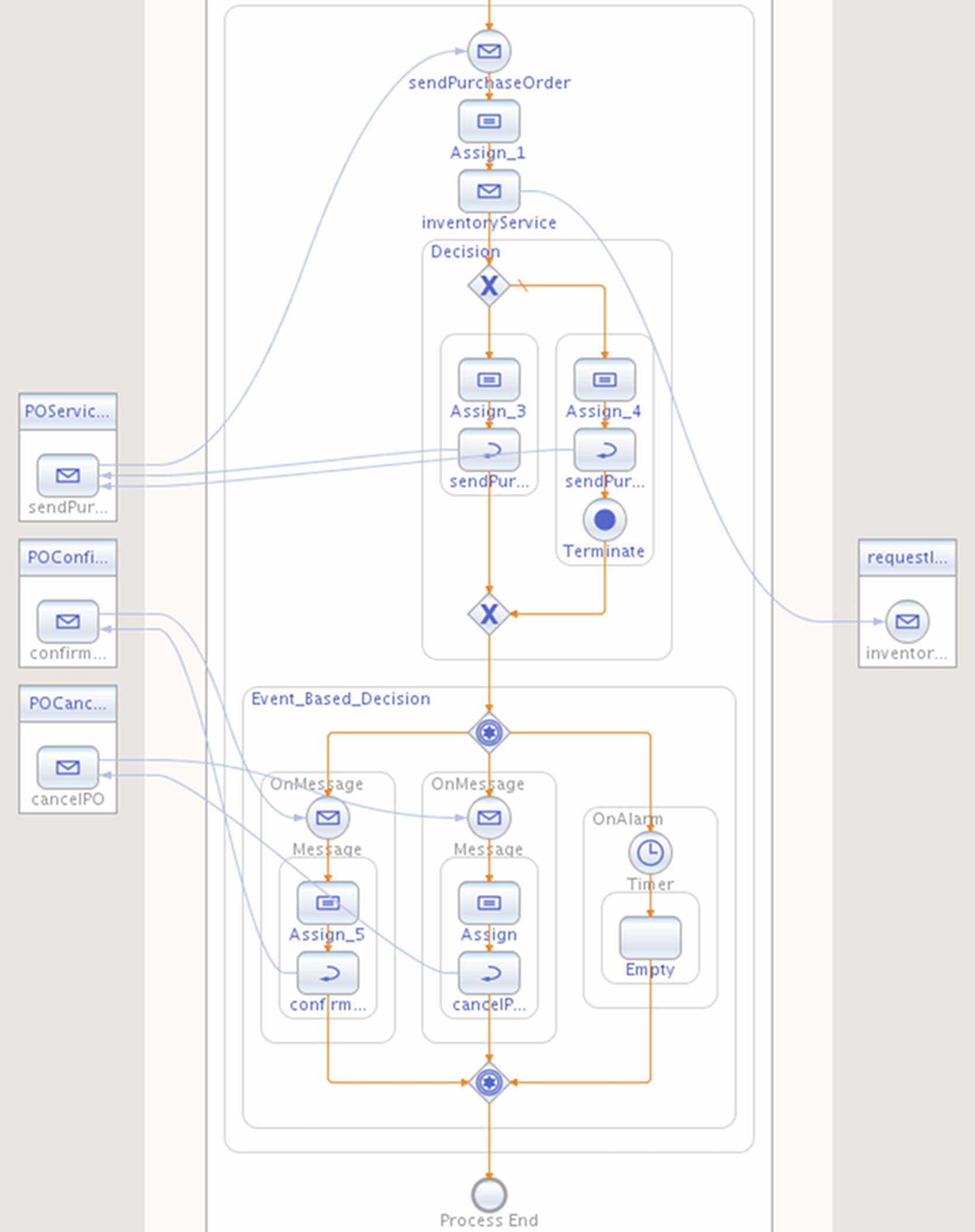Select the Assign icon above cancelP...
This screenshot has width=975, height=1232.
point(489,903)
